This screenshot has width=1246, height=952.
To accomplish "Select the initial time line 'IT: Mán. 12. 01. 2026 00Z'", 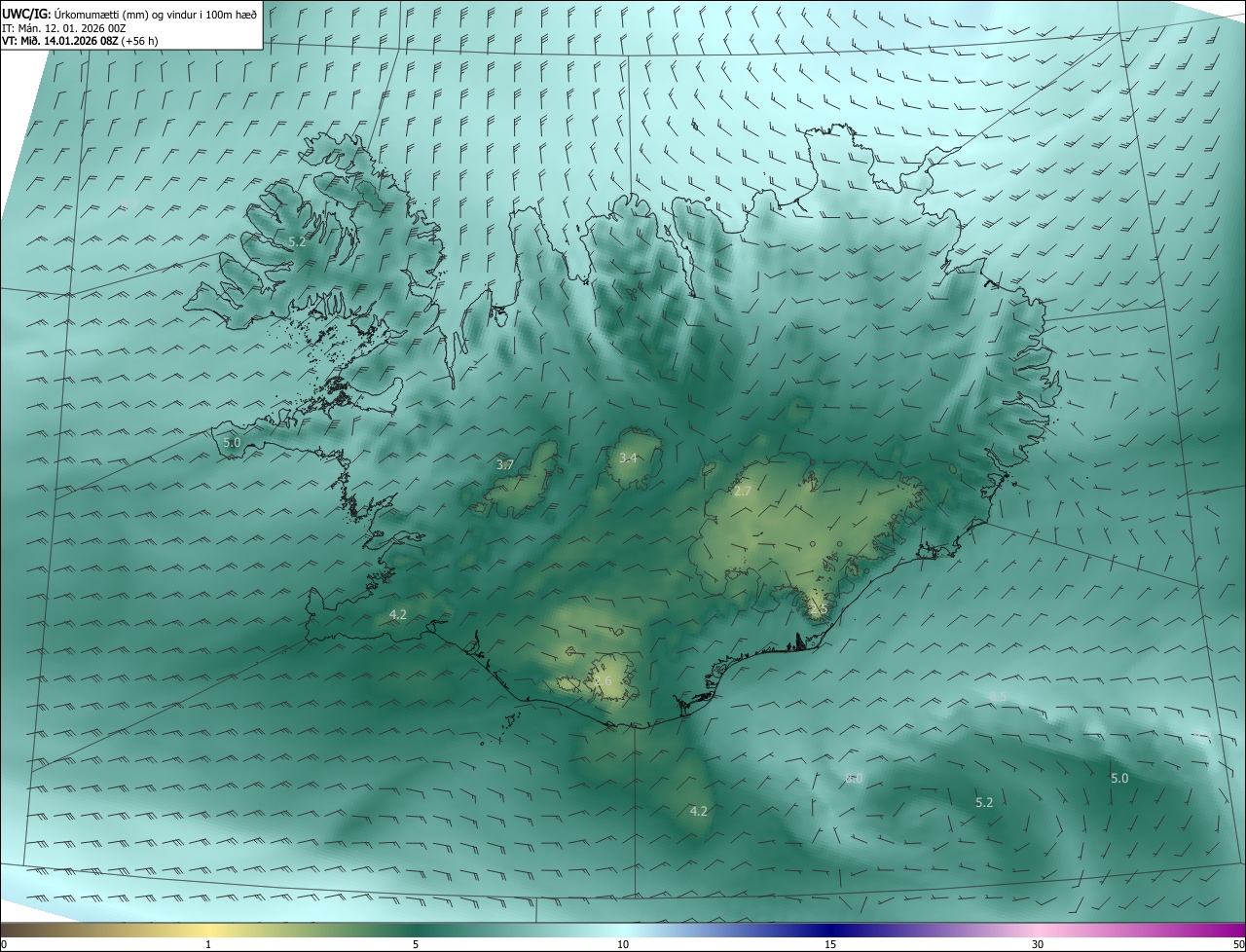I will (x=62, y=27).
